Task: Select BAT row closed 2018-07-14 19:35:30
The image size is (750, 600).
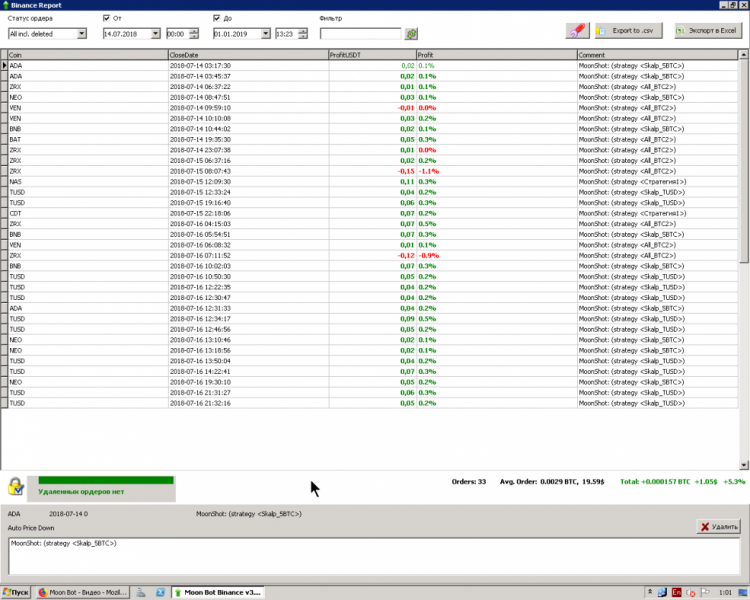Action: pos(369,140)
